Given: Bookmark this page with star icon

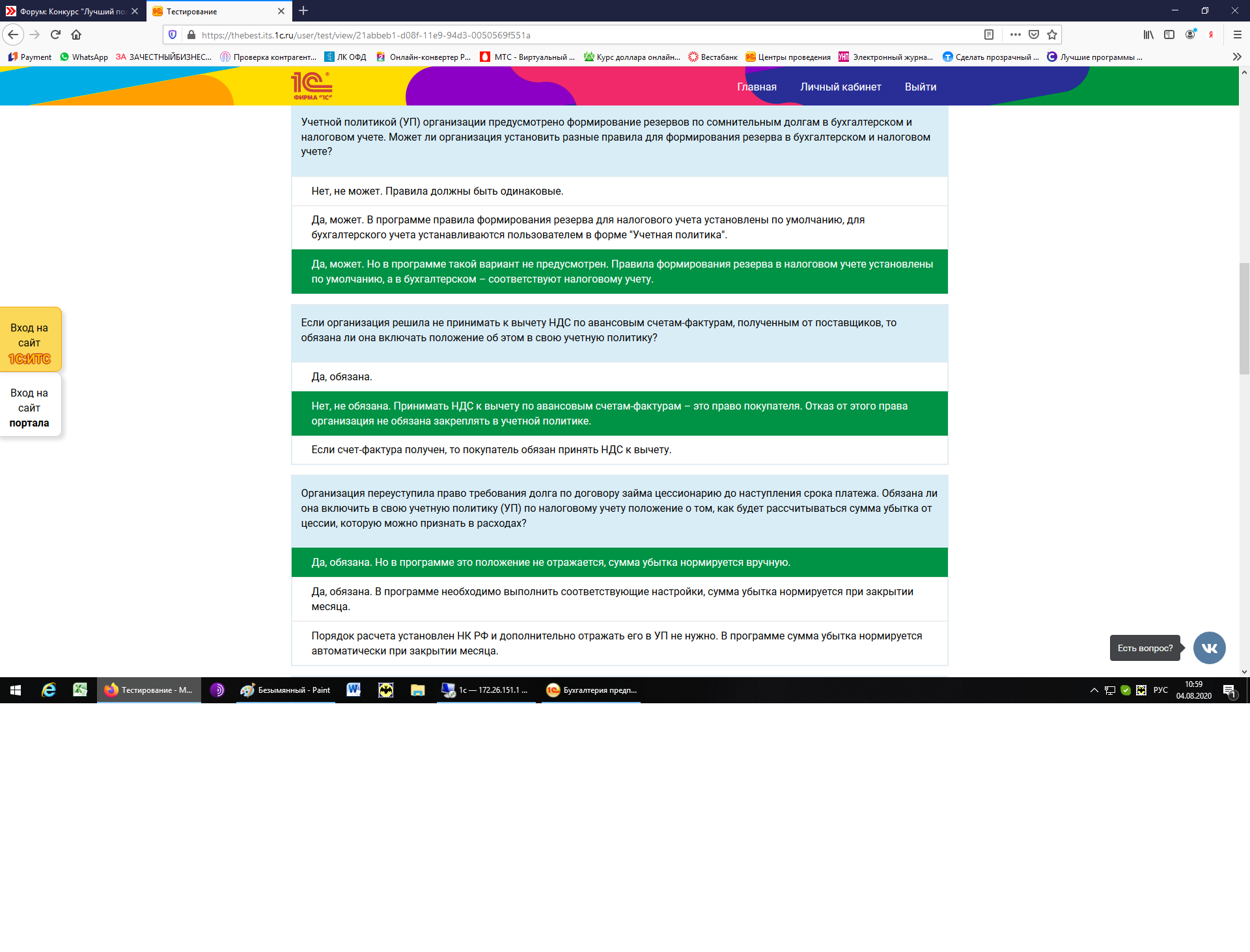Looking at the screenshot, I should click(1052, 35).
